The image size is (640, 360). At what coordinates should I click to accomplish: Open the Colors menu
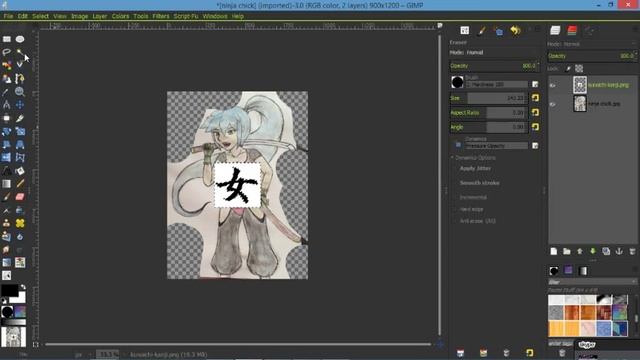pos(120,16)
